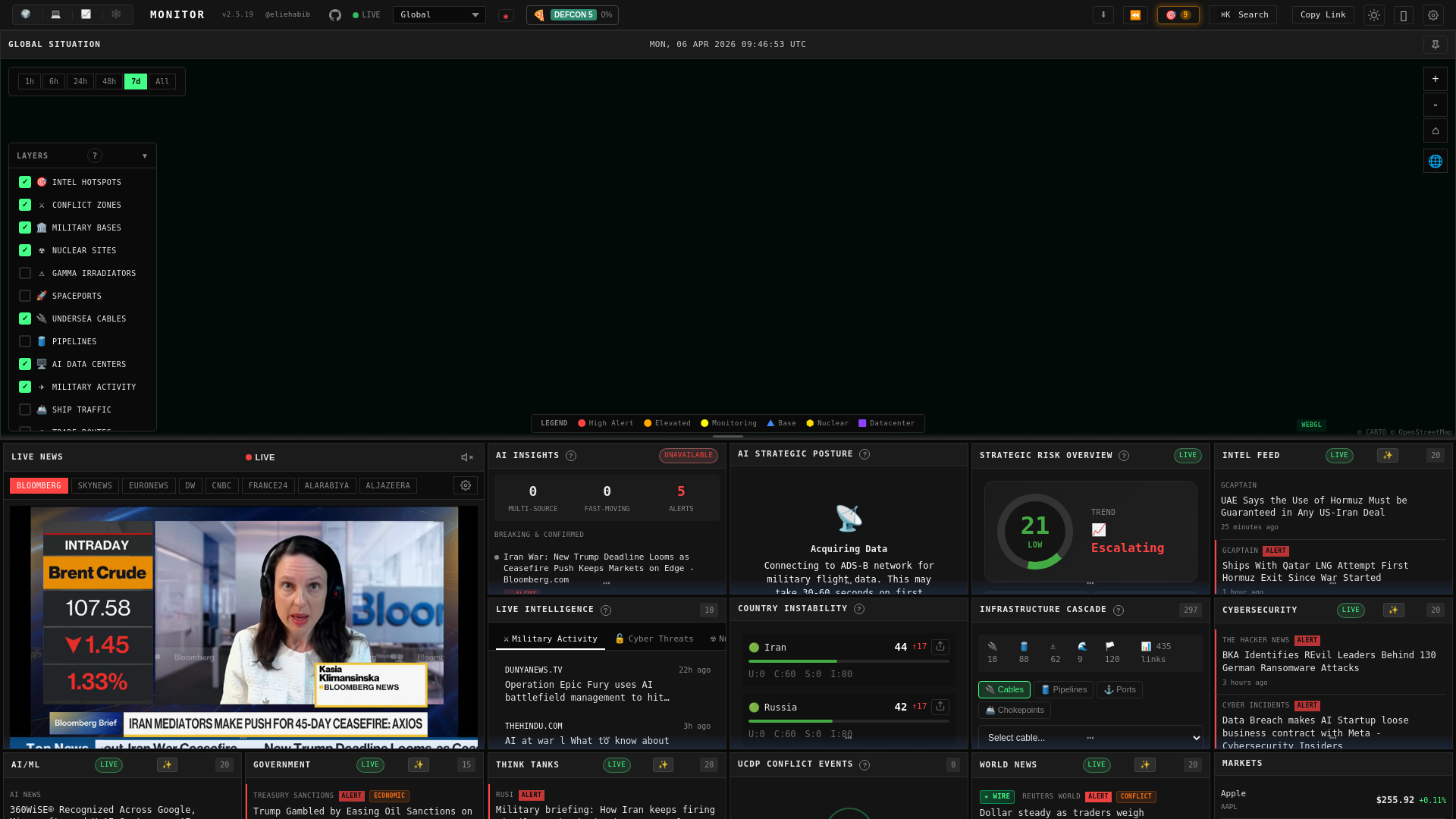Enable the Spaceports layer
The width and height of the screenshot is (1456, 819).
(25, 296)
